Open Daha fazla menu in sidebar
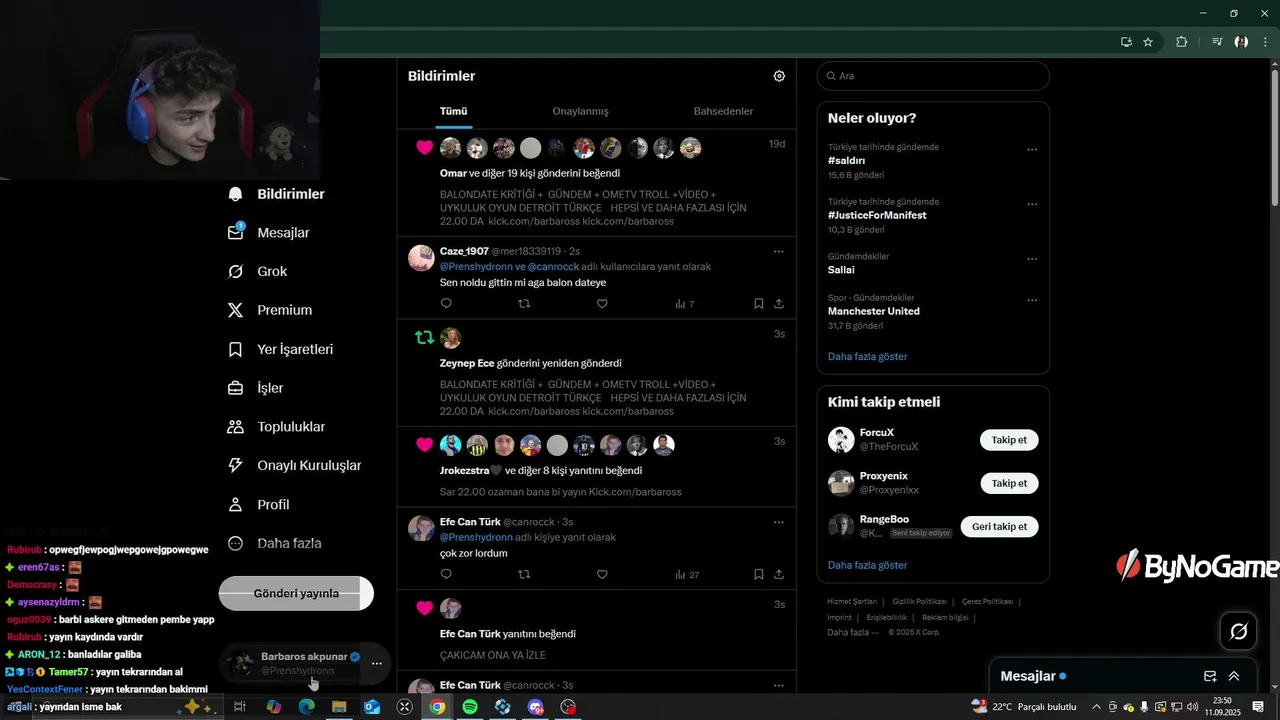The width and height of the screenshot is (1280, 720). (x=276, y=543)
